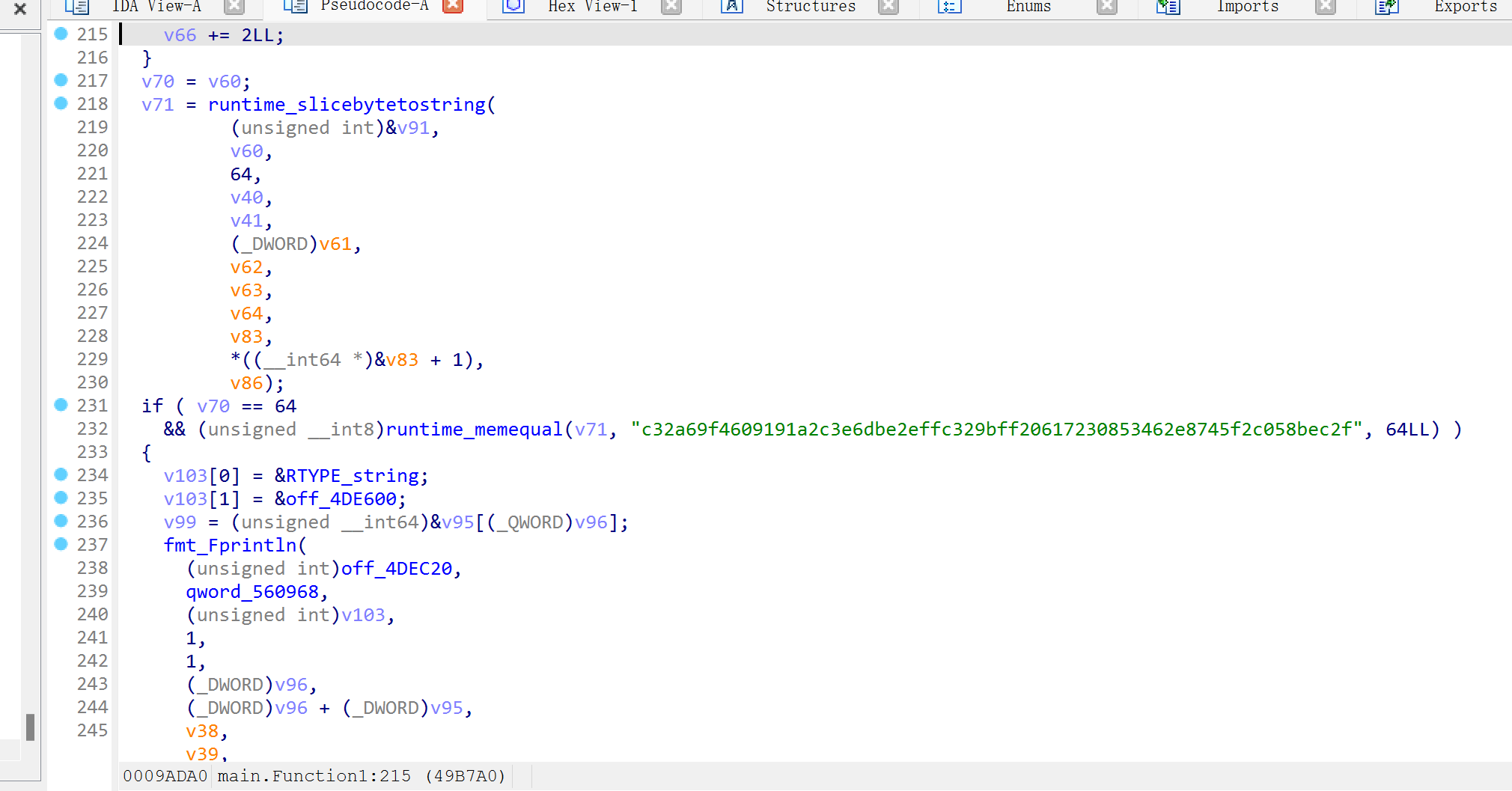Click the runtime_memequal function call
Image resolution: width=1512 pixels, height=791 pixels.
474,430
